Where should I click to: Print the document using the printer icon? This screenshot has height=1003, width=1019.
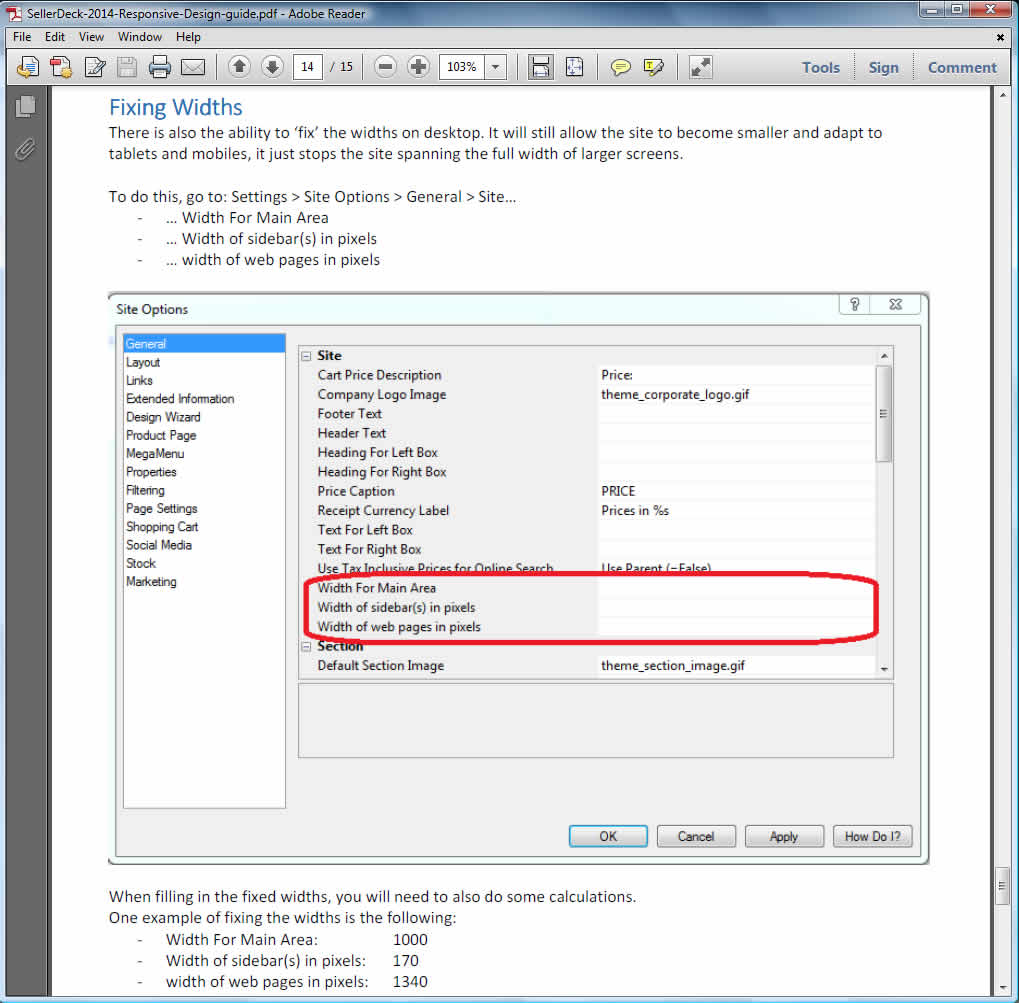(160, 67)
